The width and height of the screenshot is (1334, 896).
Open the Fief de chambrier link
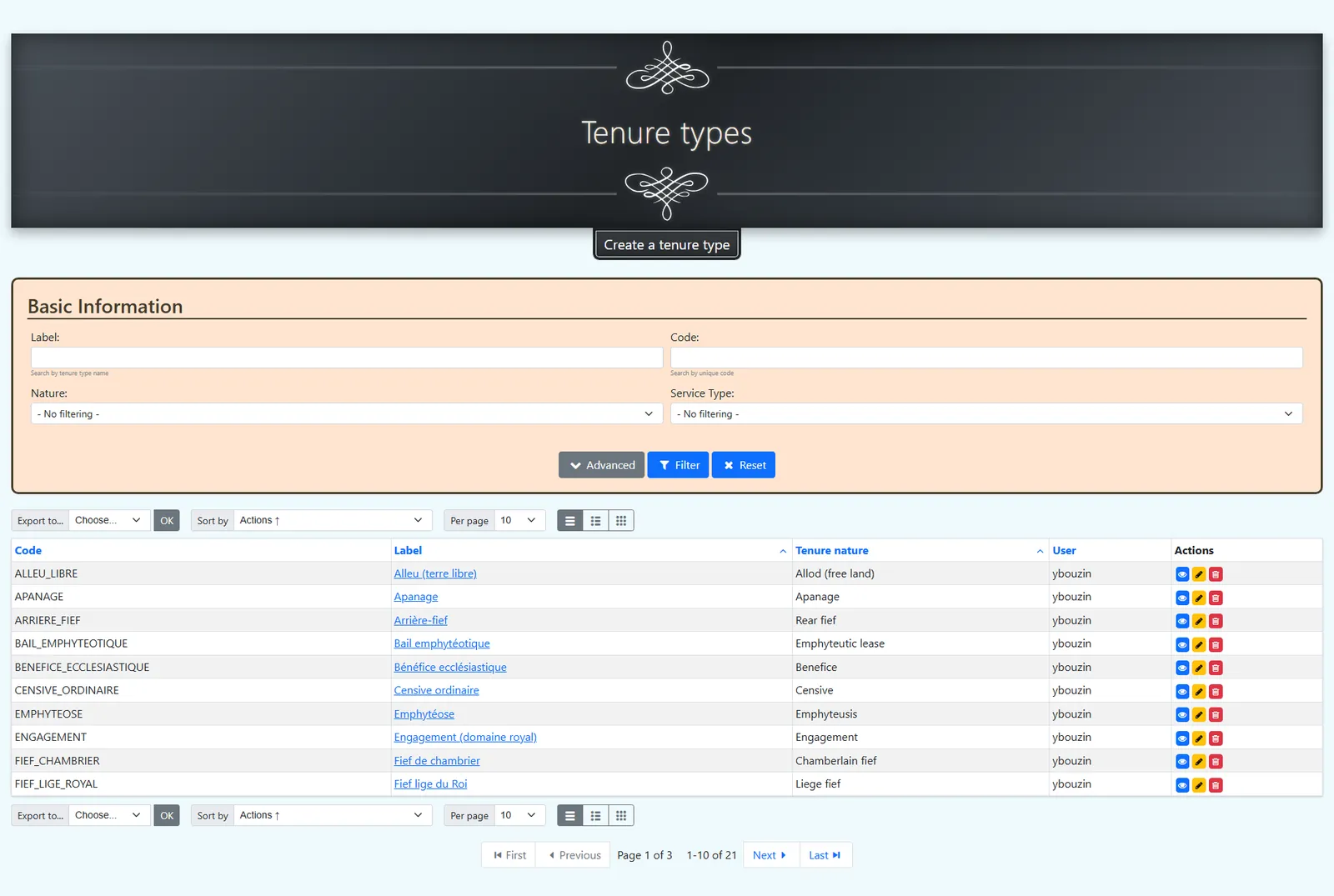(x=437, y=761)
